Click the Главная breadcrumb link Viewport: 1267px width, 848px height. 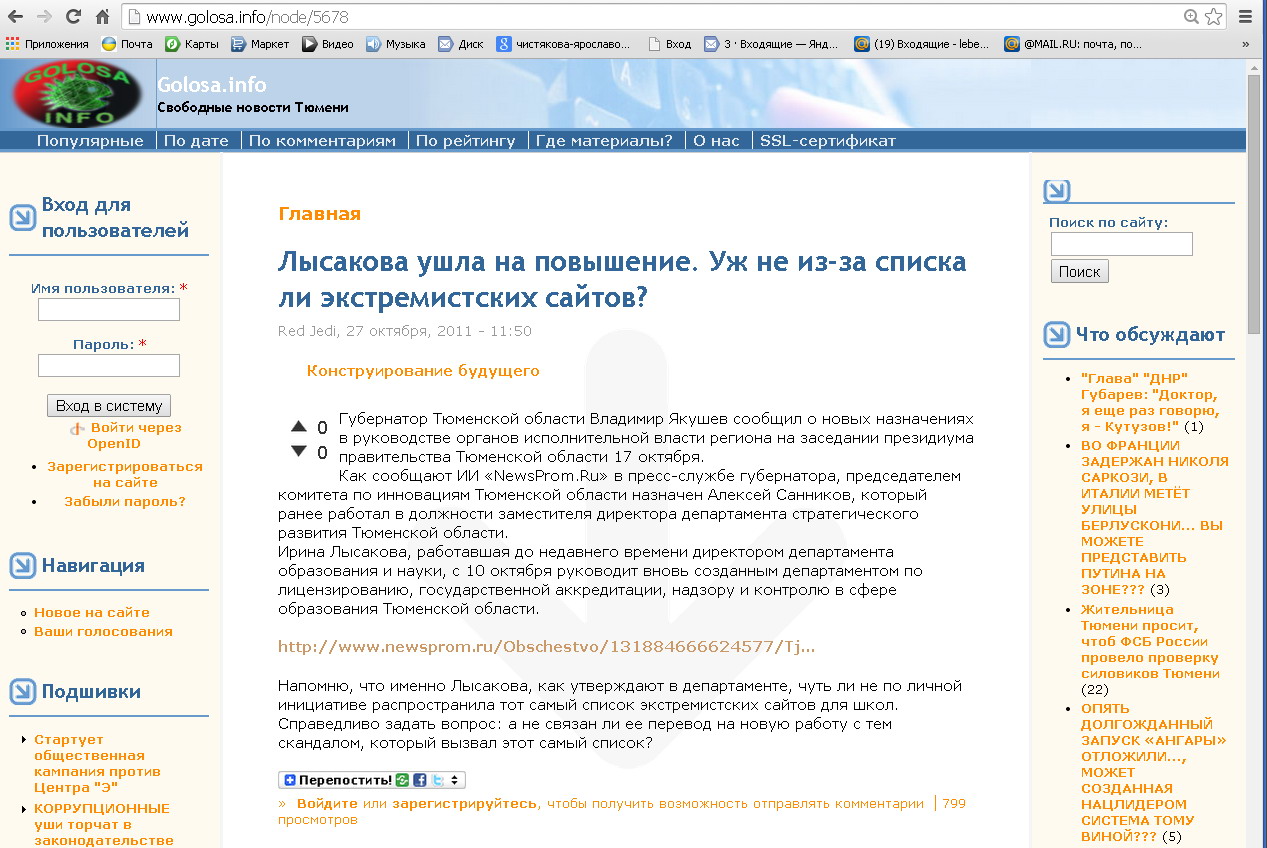(x=319, y=214)
